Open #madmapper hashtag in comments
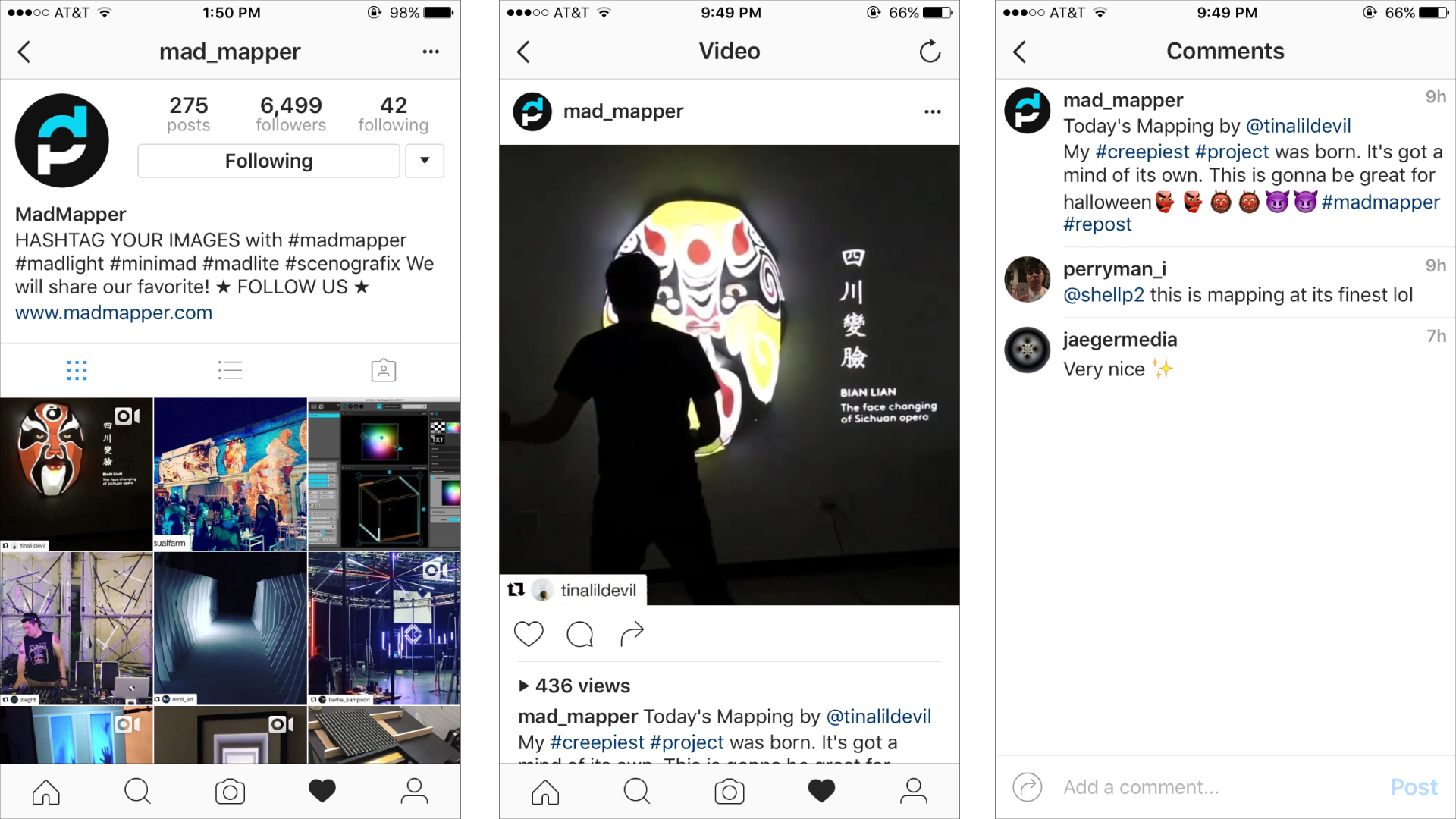 point(1380,202)
